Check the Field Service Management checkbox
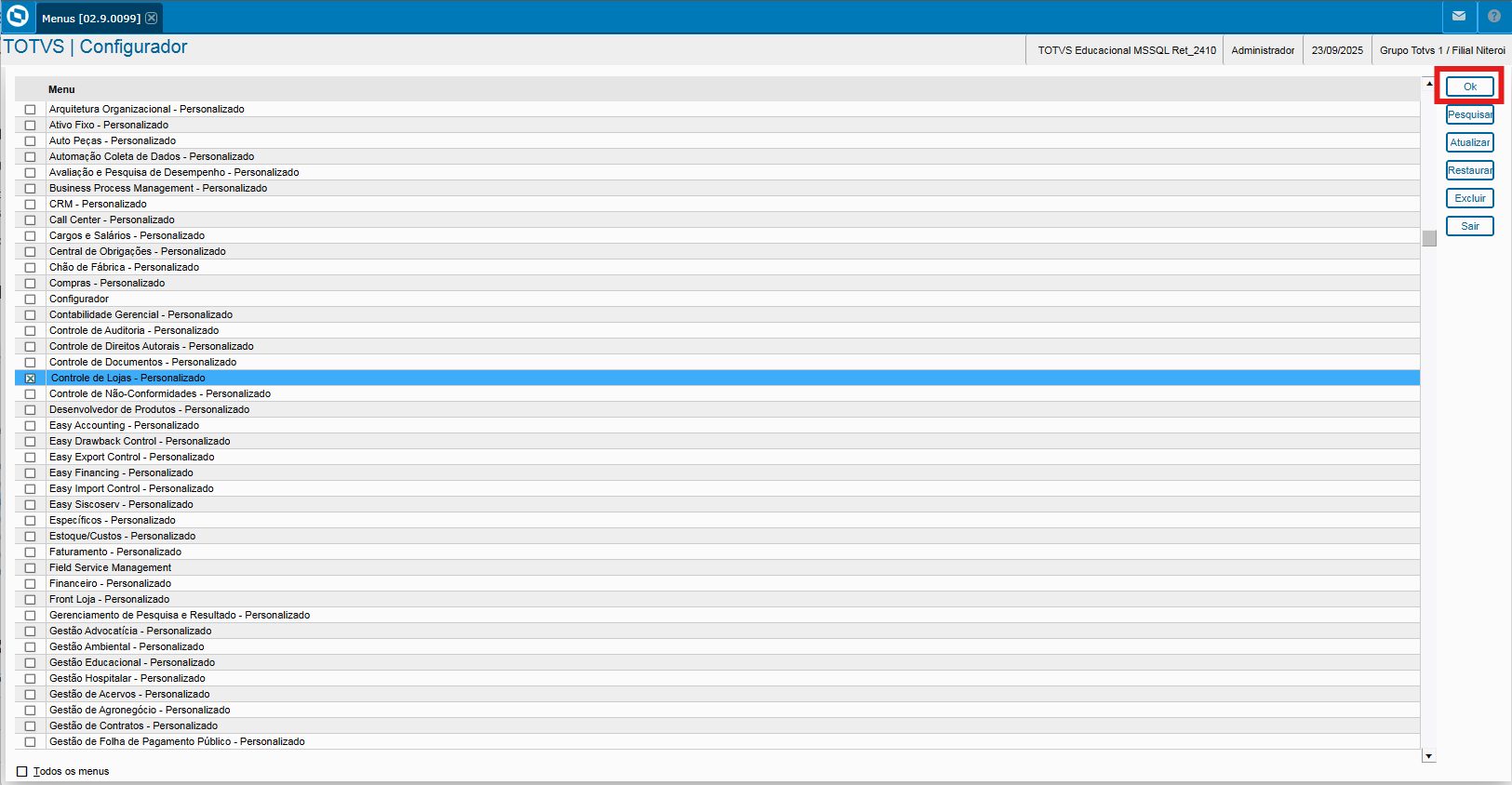 pos(30,568)
